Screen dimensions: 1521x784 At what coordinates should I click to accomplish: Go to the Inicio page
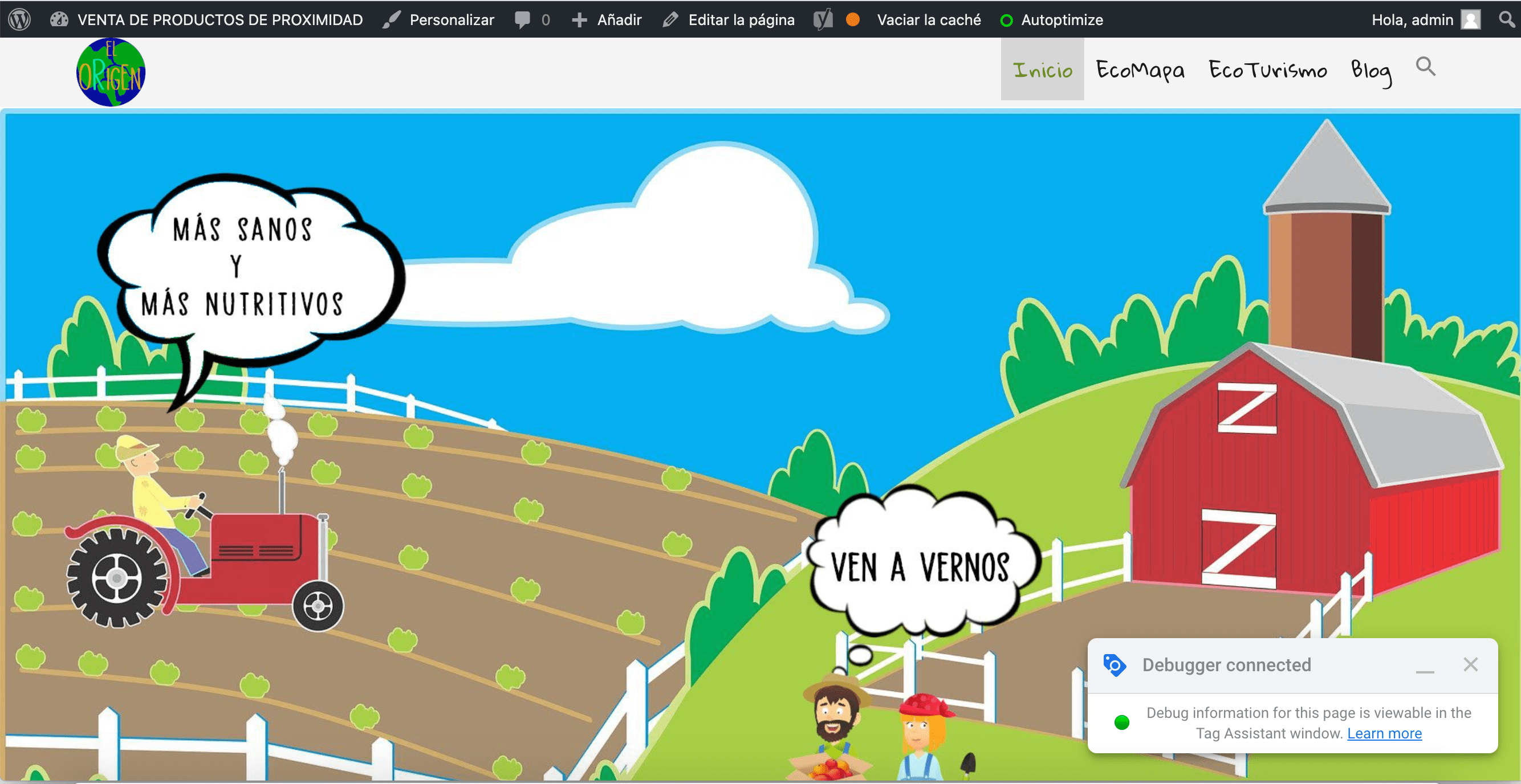coord(1043,70)
